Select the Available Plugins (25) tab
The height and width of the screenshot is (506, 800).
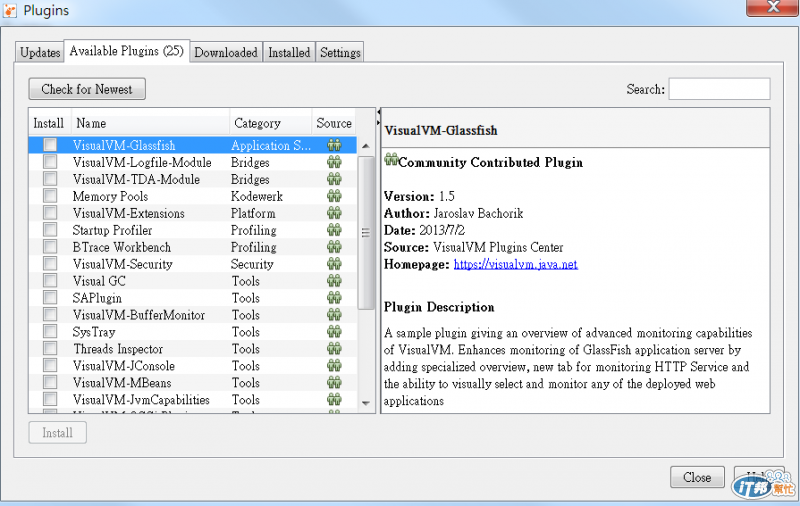pyautogui.click(x=127, y=51)
